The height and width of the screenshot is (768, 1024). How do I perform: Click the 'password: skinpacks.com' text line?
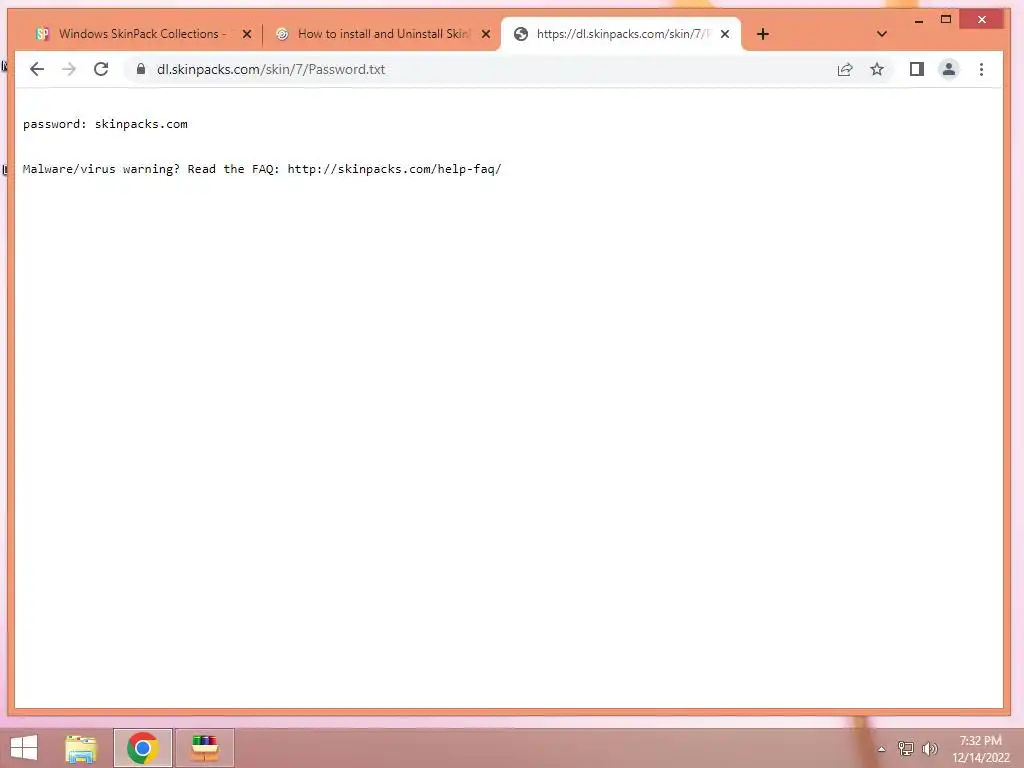[x=105, y=124]
